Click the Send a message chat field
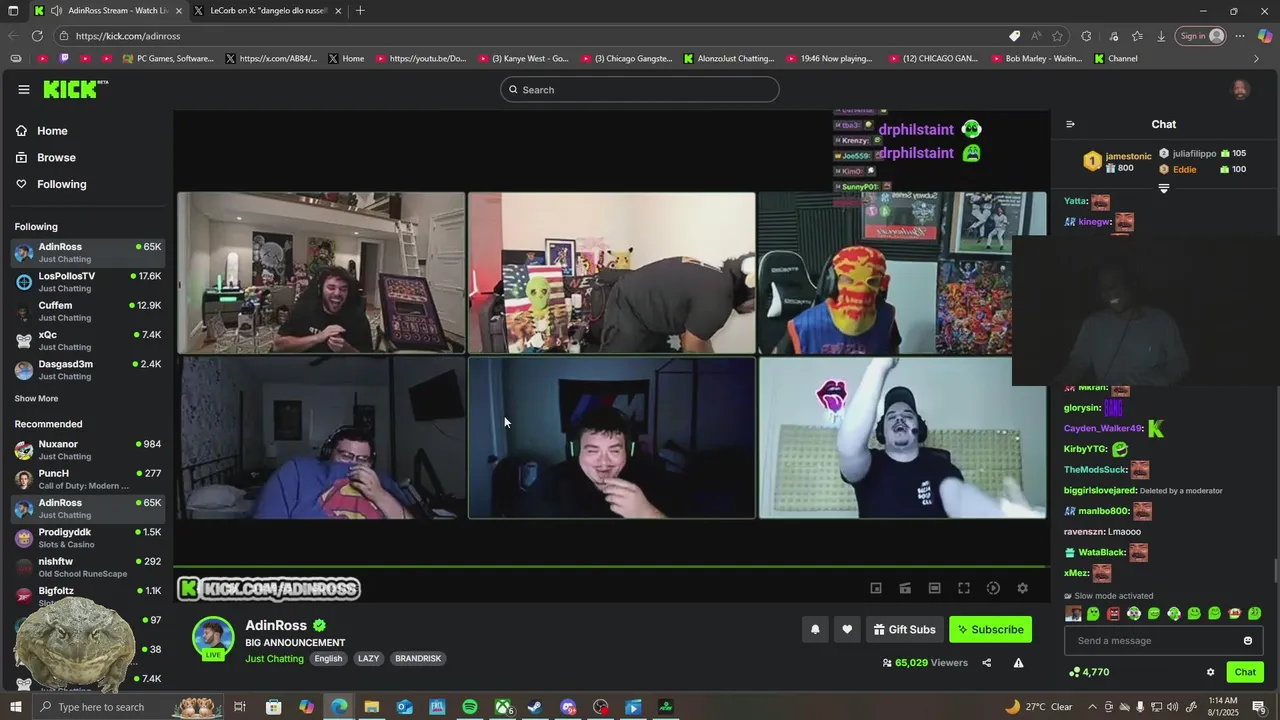Screen dimensions: 1280x720 pos(1164,641)
